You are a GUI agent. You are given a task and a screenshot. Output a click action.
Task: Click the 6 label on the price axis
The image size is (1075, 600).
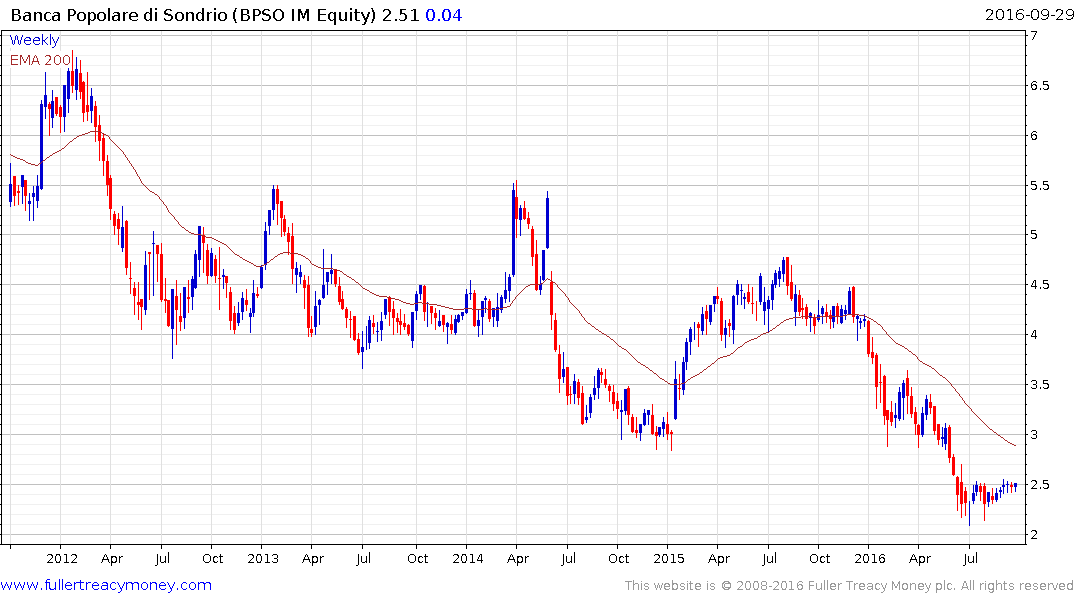coord(1034,136)
